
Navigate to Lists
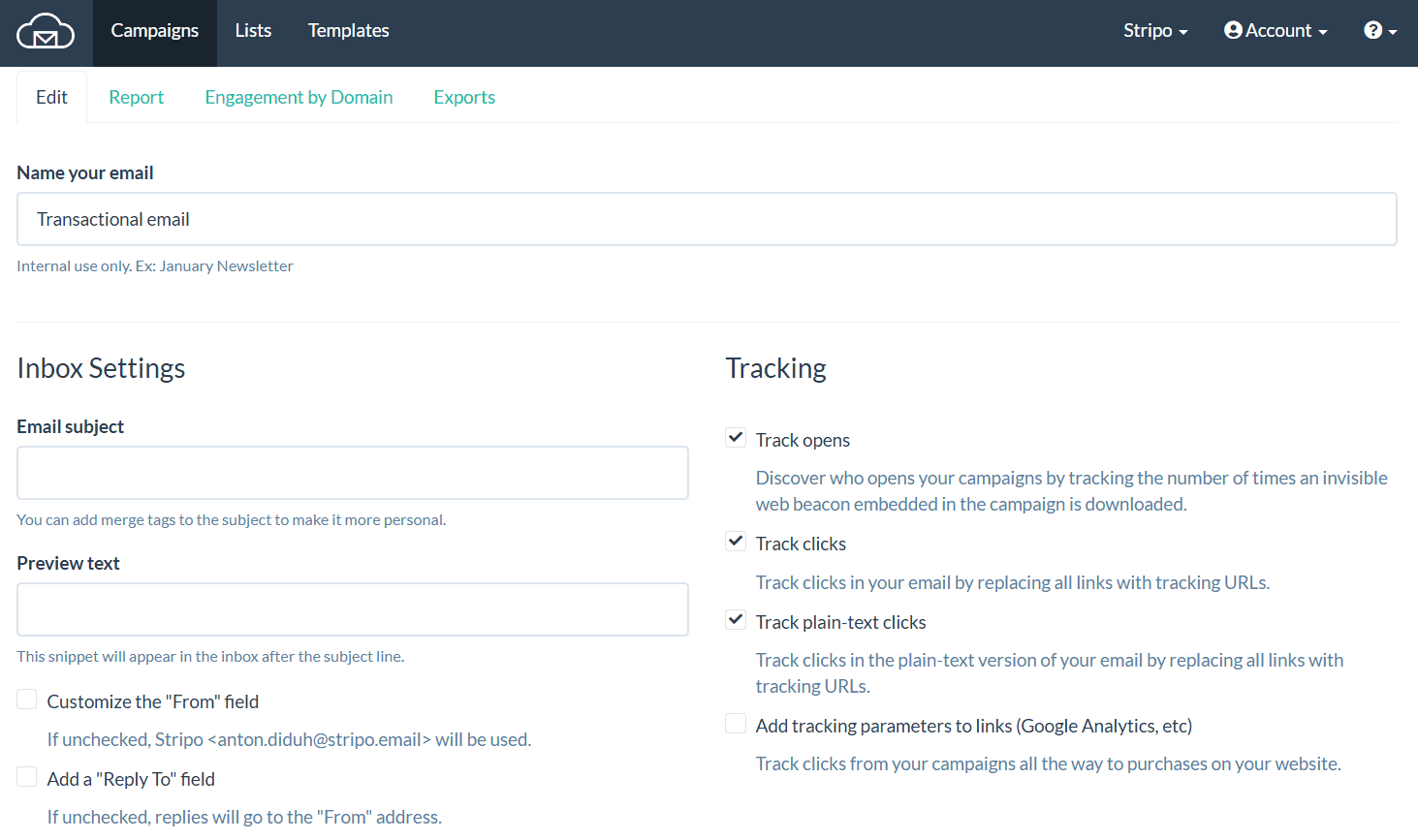click(252, 30)
